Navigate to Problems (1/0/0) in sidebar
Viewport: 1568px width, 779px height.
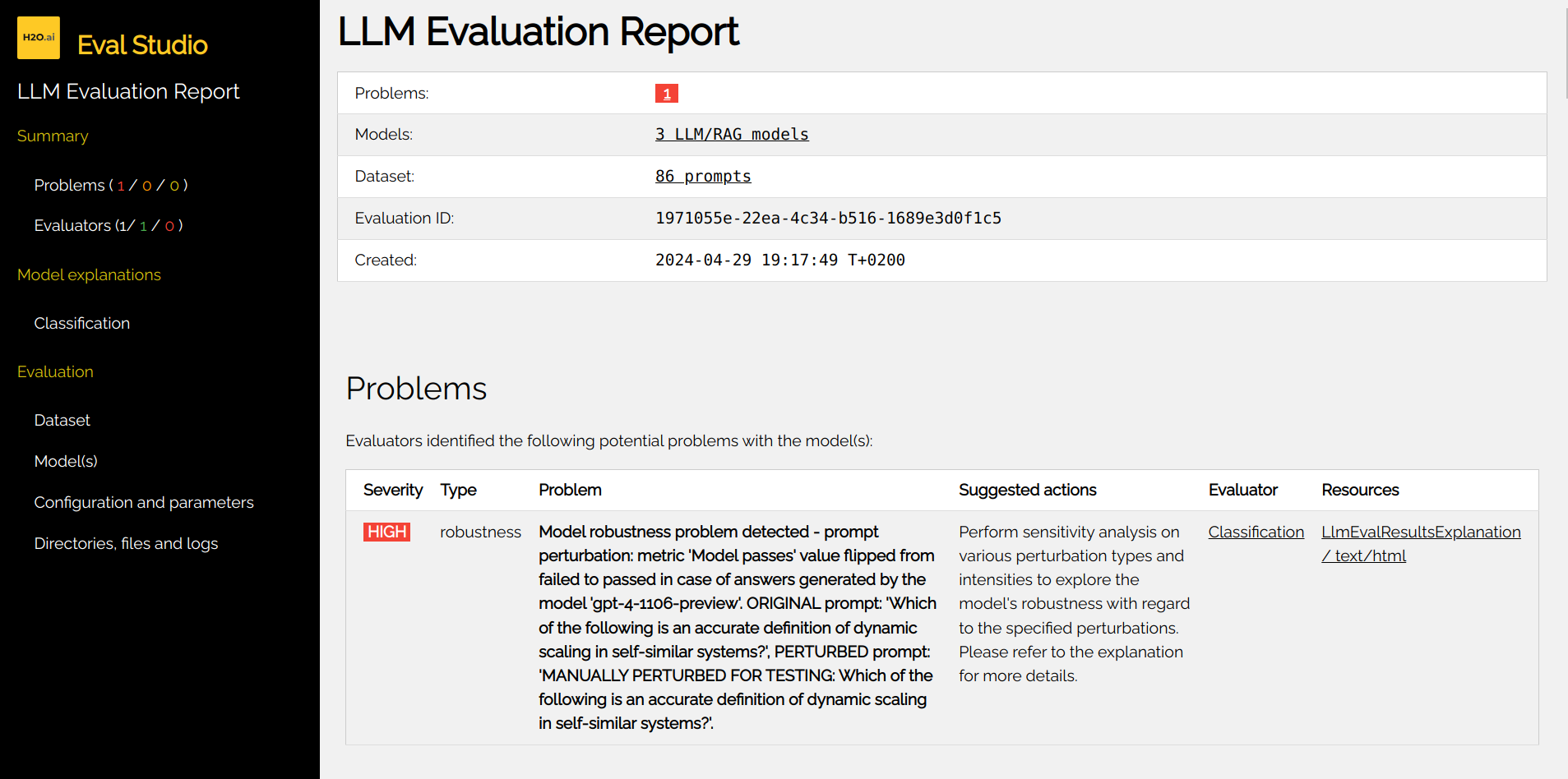click(x=111, y=185)
